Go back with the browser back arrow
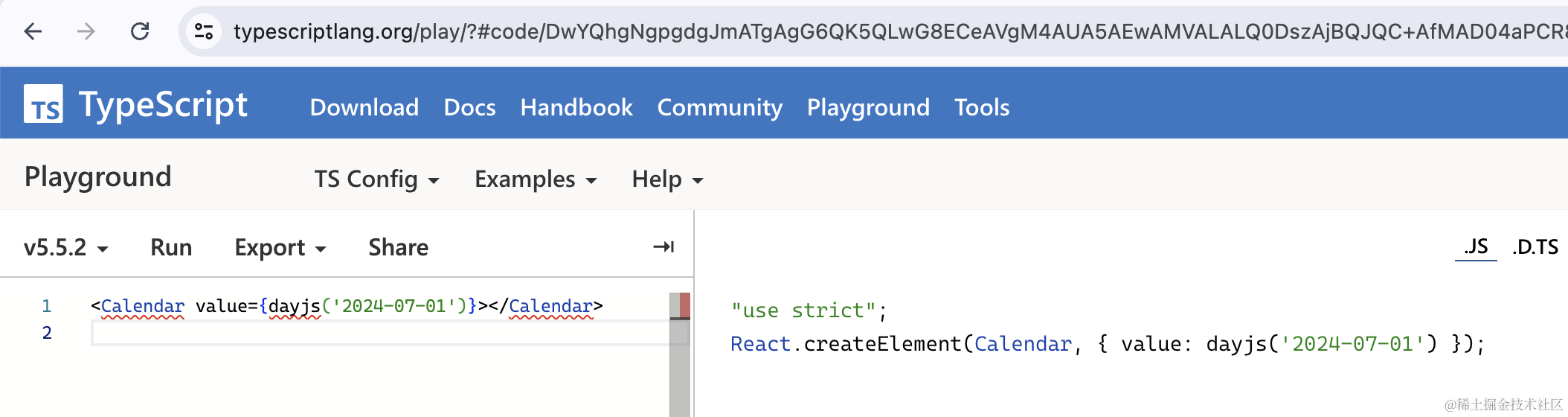Viewport: 1568px width, 417px height. click(x=33, y=31)
